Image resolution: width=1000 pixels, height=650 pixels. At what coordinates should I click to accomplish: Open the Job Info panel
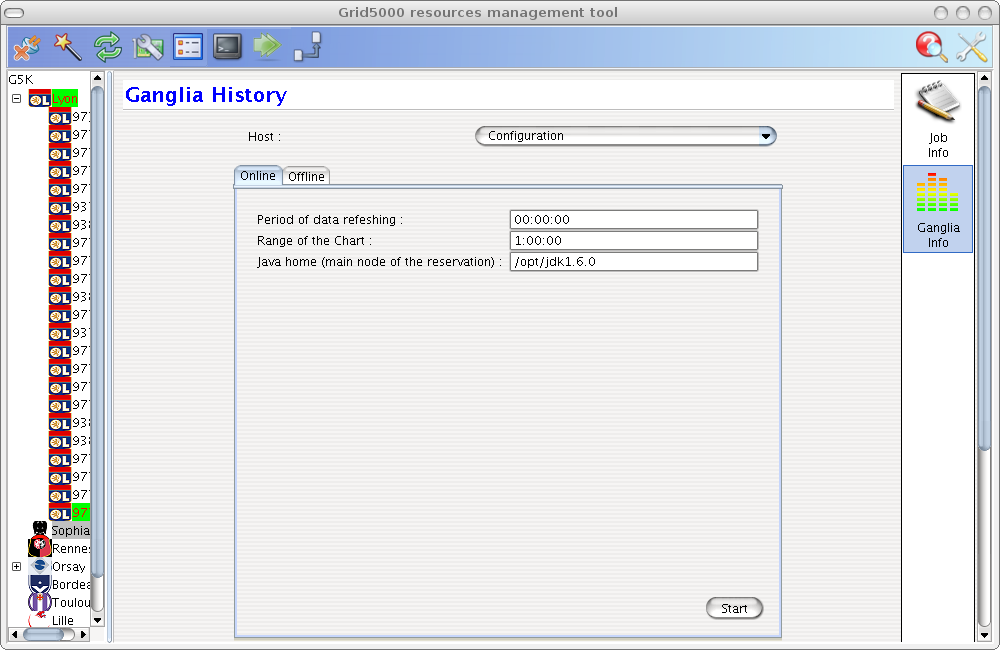click(938, 119)
